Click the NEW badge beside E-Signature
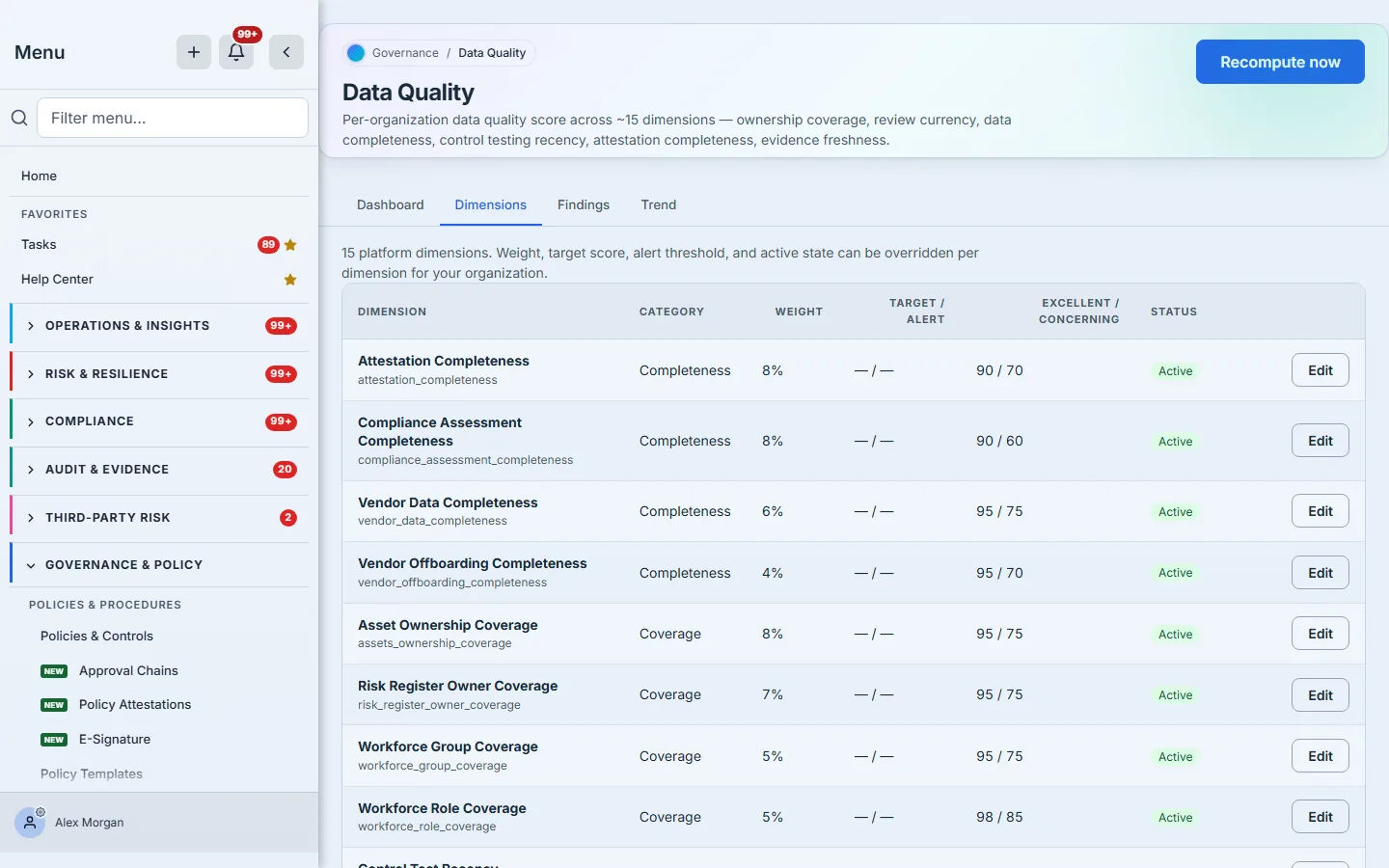Viewport: 1389px width, 868px height. [x=54, y=740]
